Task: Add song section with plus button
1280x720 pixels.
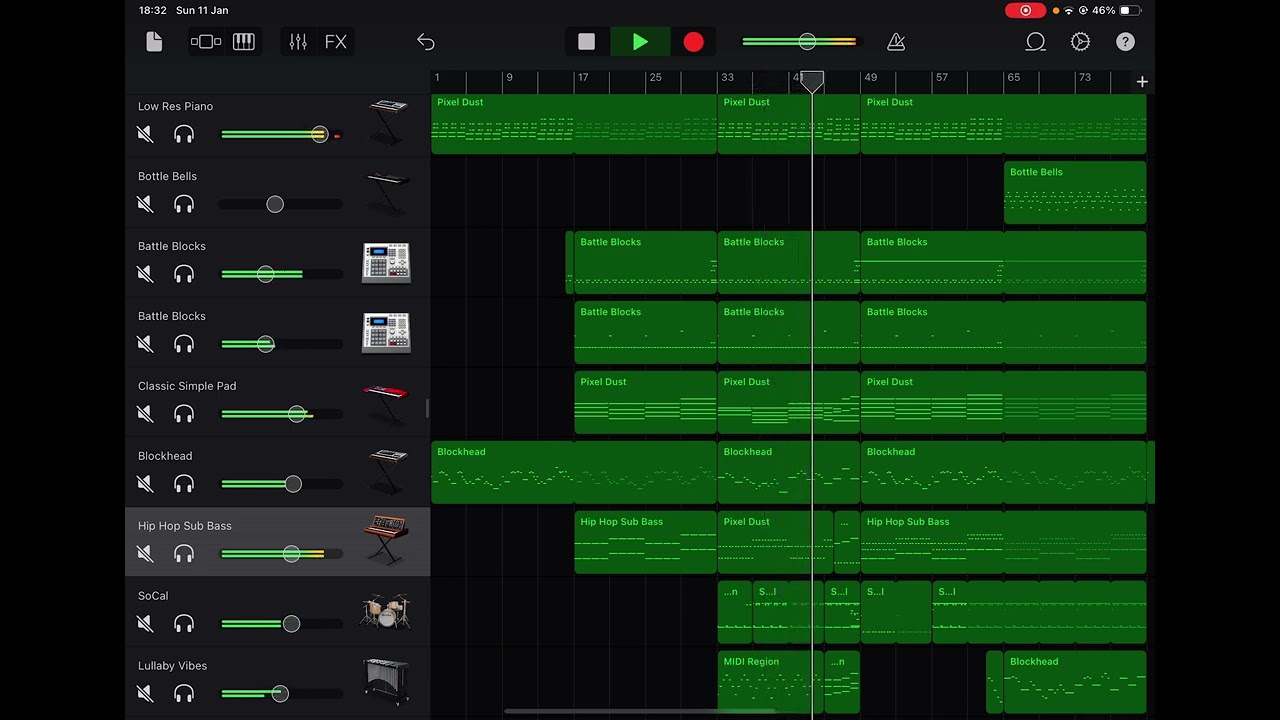Action: 1142,82
